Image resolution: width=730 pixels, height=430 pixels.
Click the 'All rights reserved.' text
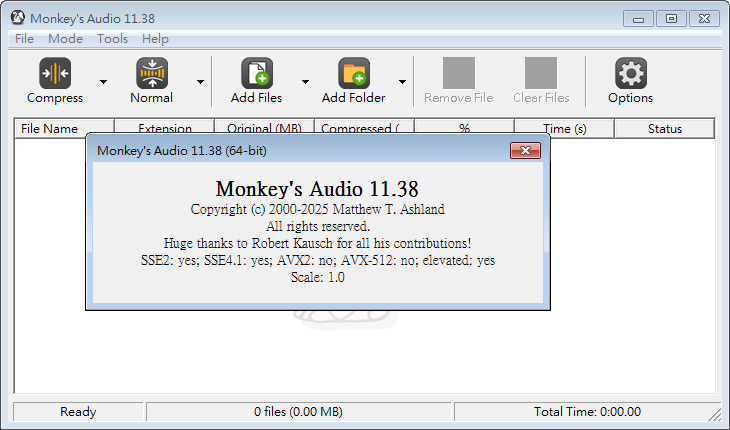click(x=318, y=227)
